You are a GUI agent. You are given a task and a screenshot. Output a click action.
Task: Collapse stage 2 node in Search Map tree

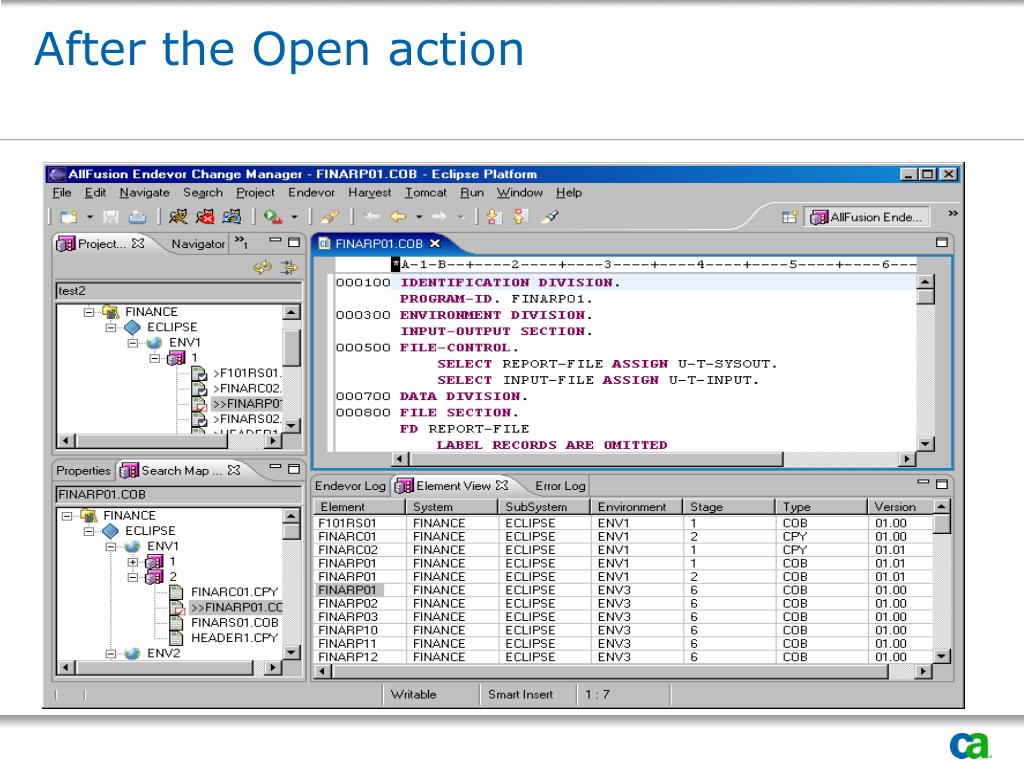(x=133, y=577)
